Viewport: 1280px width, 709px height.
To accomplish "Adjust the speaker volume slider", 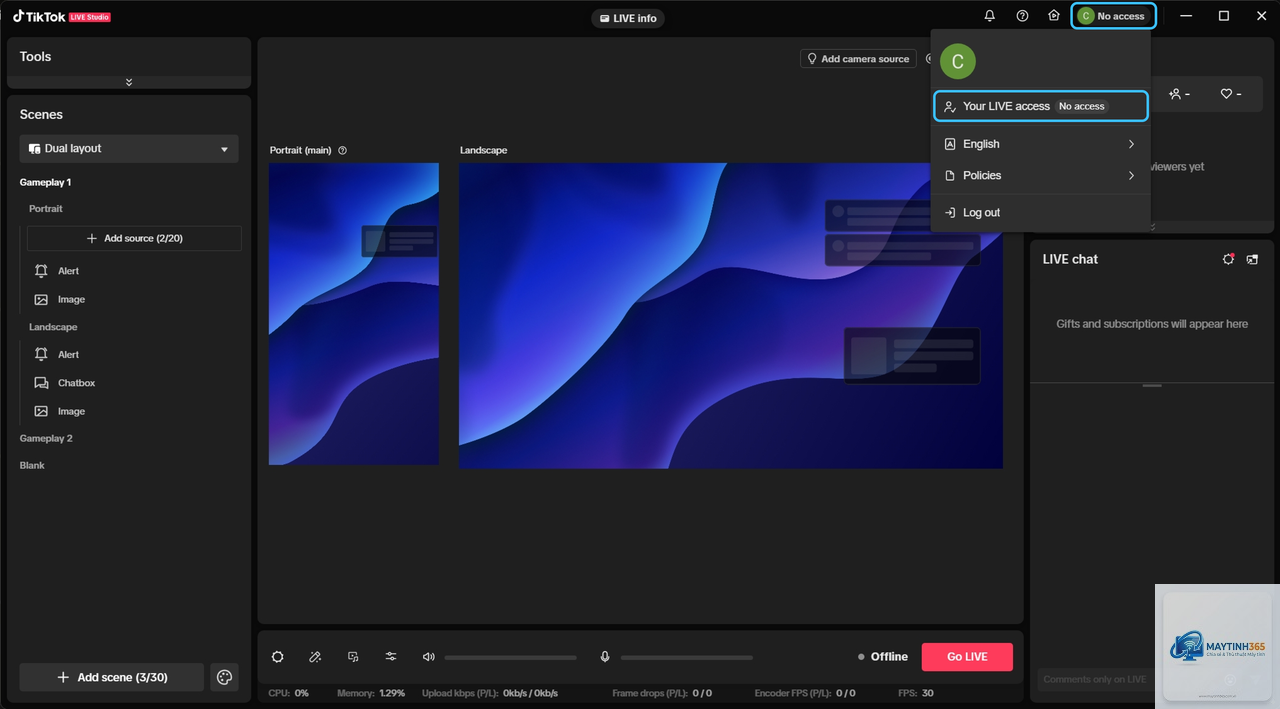I will [x=511, y=657].
